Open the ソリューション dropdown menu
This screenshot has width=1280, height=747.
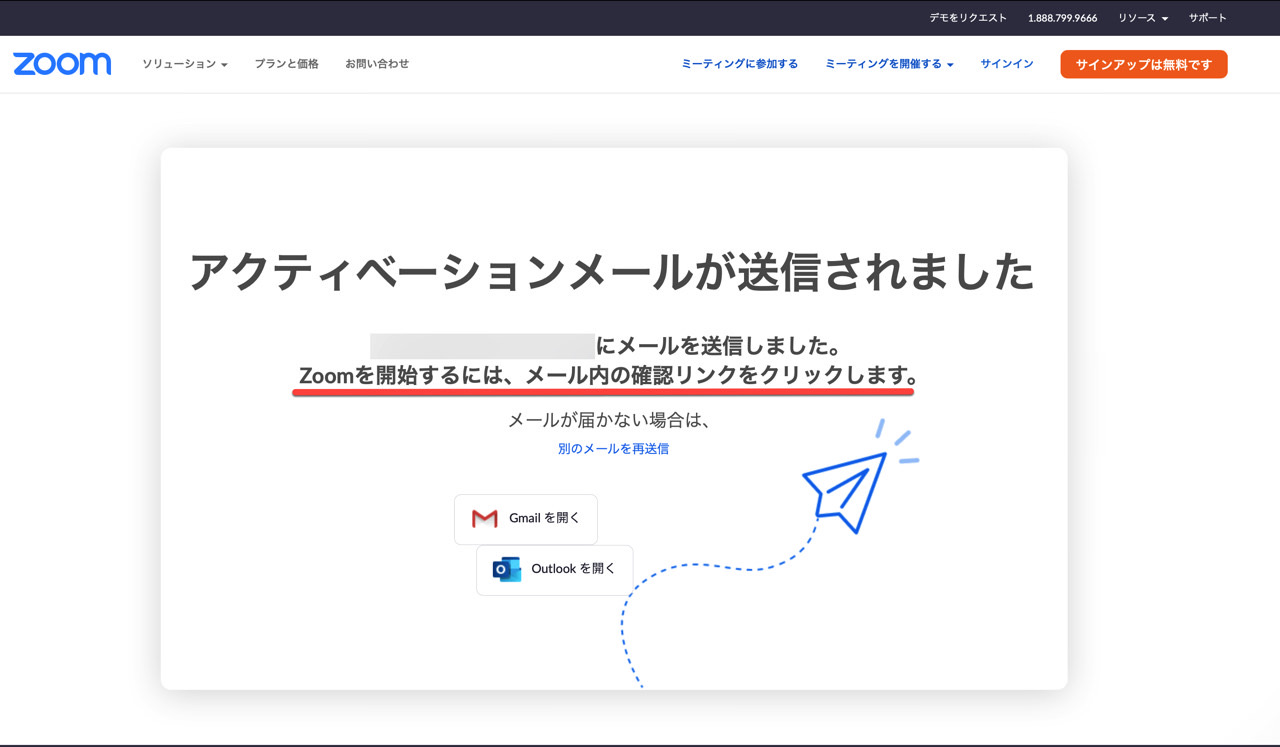point(185,64)
